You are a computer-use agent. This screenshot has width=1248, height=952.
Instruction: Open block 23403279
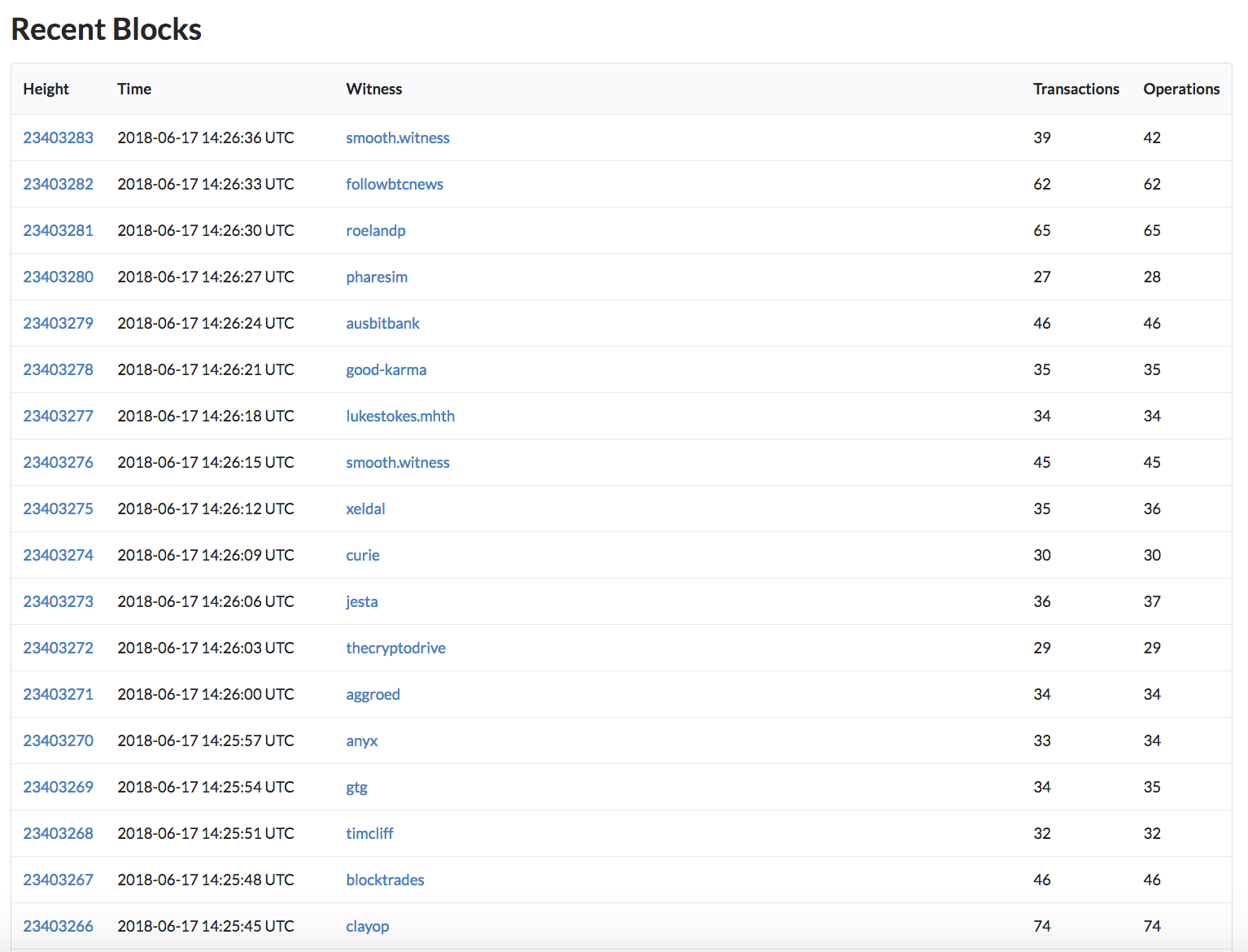[59, 323]
